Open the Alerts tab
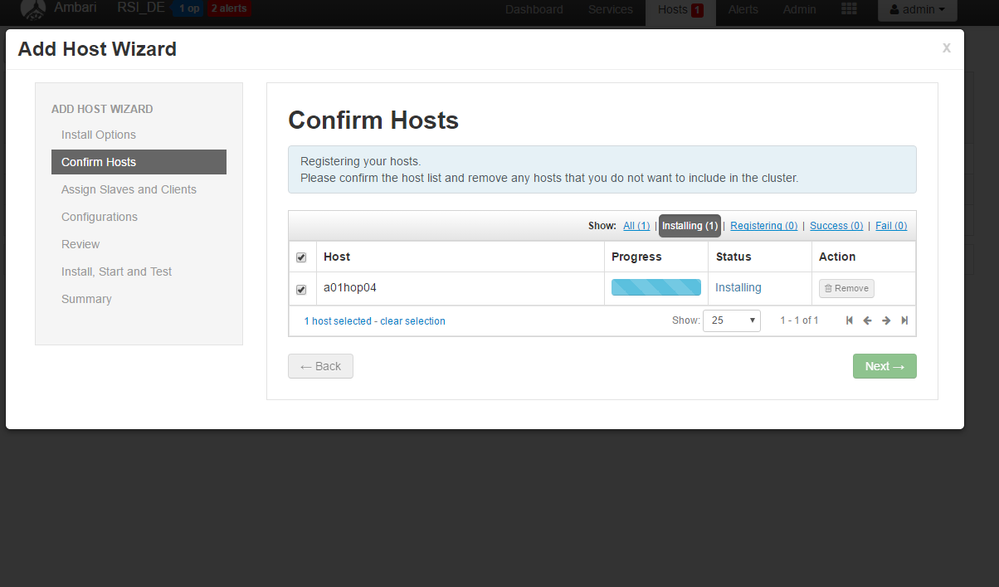 click(743, 10)
